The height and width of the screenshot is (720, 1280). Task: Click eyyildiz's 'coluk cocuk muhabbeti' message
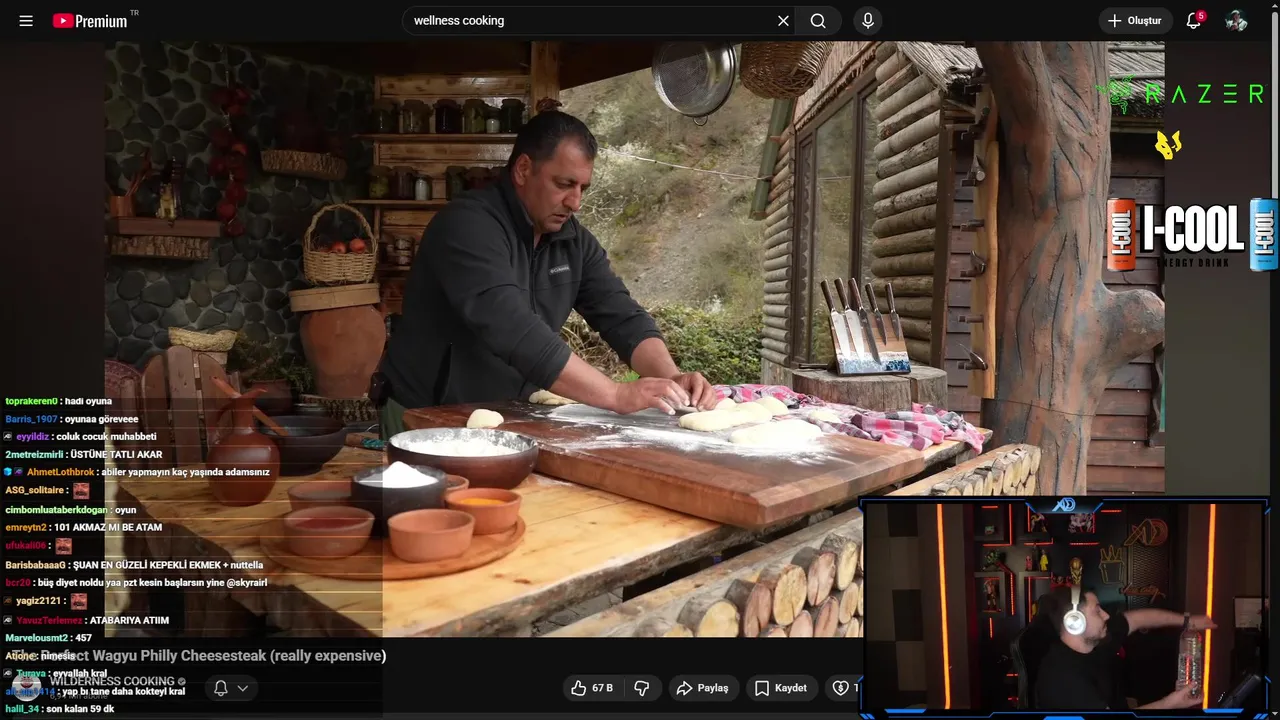pyautogui.click(x=80, y=437)
